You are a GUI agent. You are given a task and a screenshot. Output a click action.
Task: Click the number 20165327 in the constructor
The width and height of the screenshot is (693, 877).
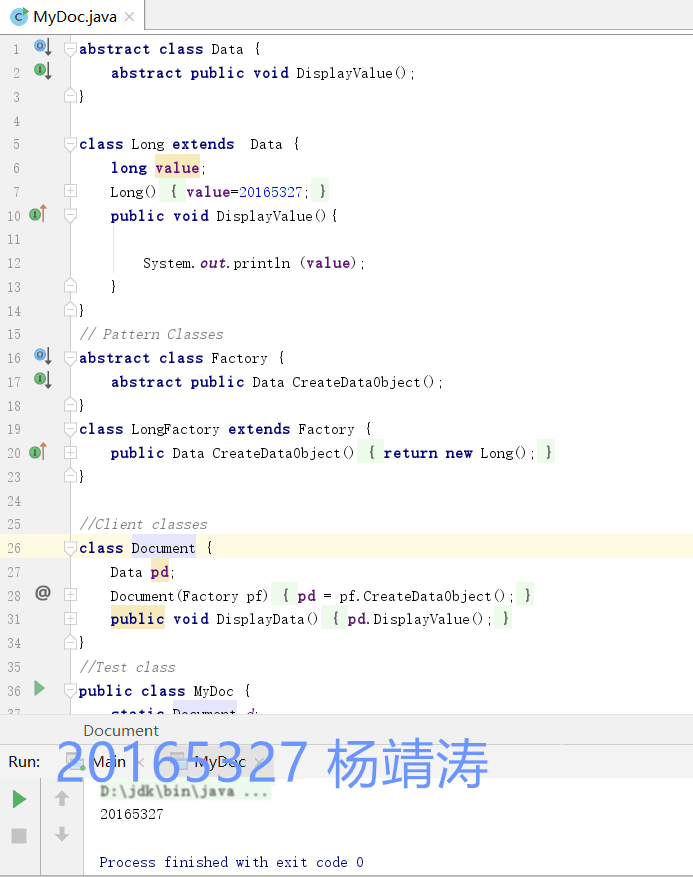270,192
